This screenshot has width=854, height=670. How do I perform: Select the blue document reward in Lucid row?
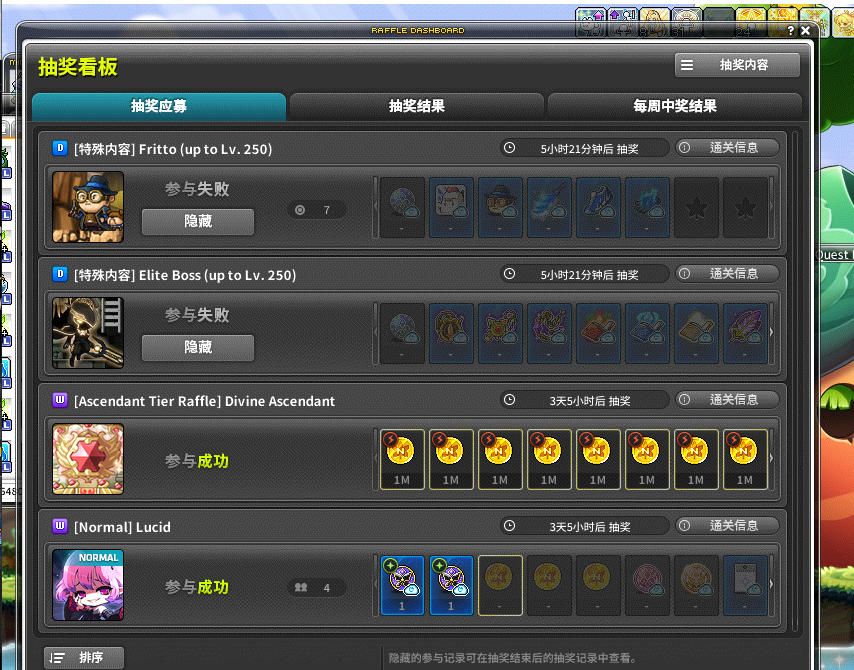[745, 585]
